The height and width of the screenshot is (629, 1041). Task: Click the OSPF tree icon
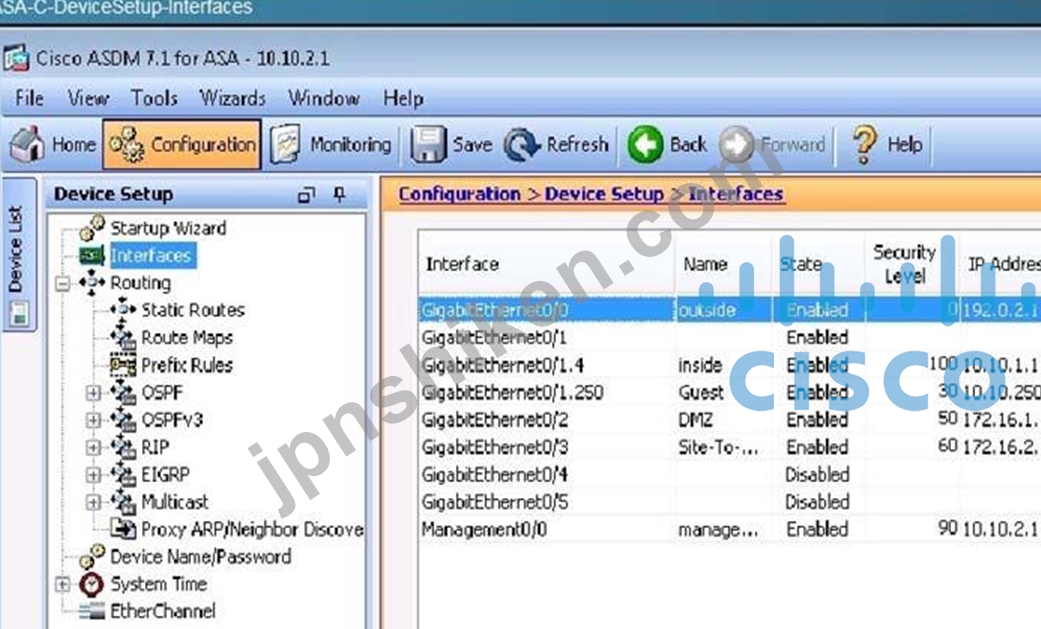[x=123, y=392]
